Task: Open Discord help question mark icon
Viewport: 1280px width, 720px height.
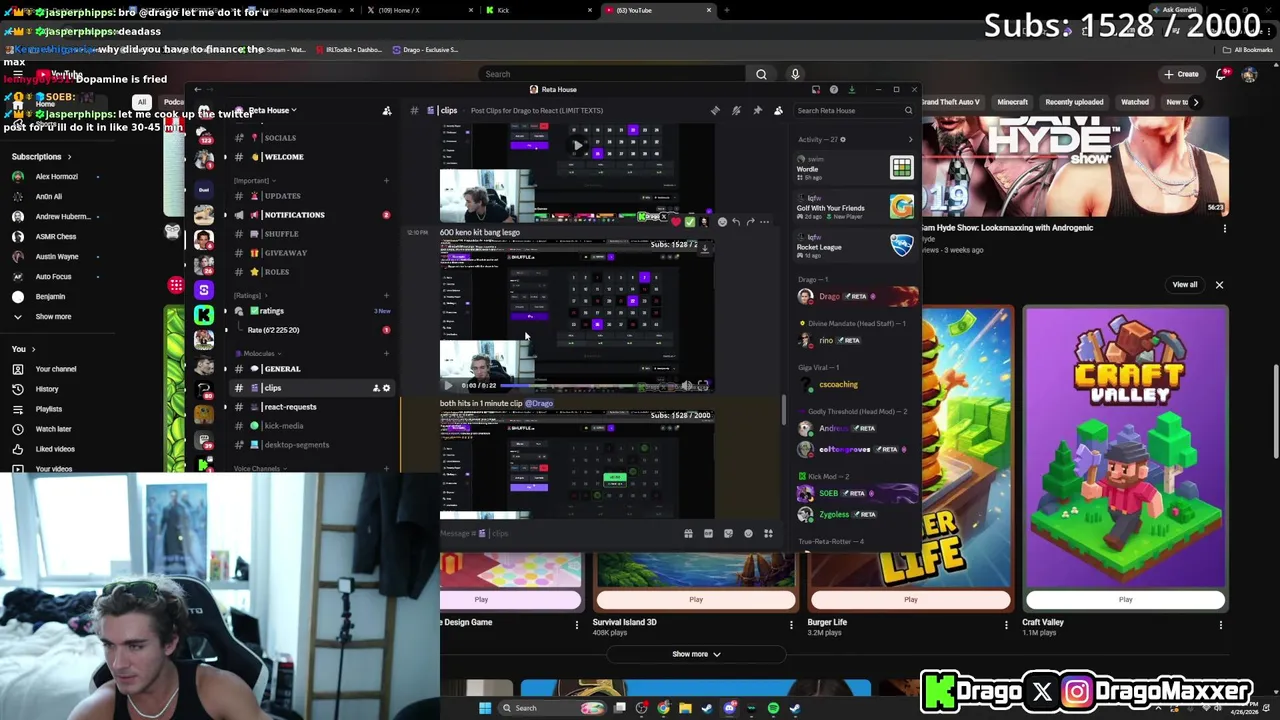Action: point(834,90)
